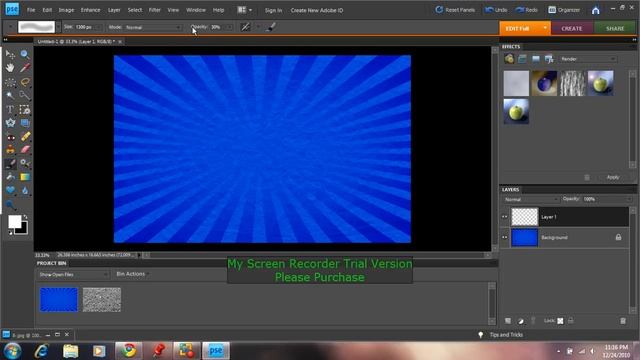Select the Quick Selection tool
640x360 pixels.
25,96
